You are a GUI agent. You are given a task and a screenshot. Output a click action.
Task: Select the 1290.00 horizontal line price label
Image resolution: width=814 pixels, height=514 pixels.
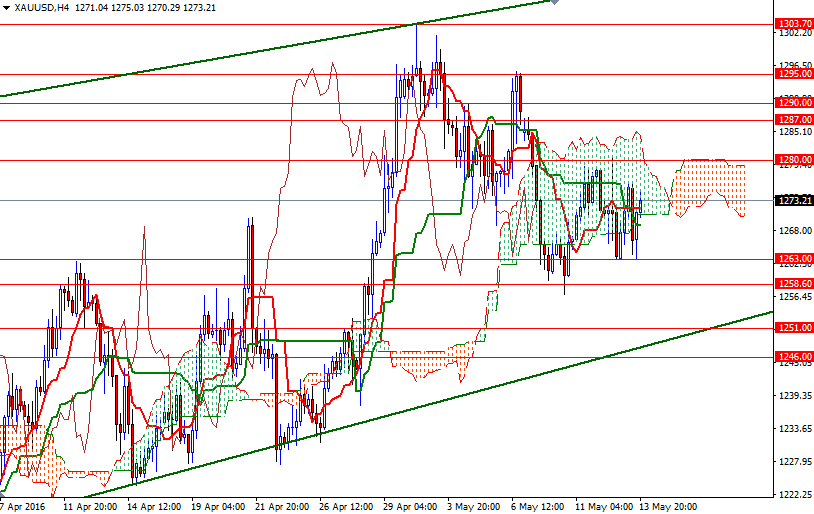794,103
